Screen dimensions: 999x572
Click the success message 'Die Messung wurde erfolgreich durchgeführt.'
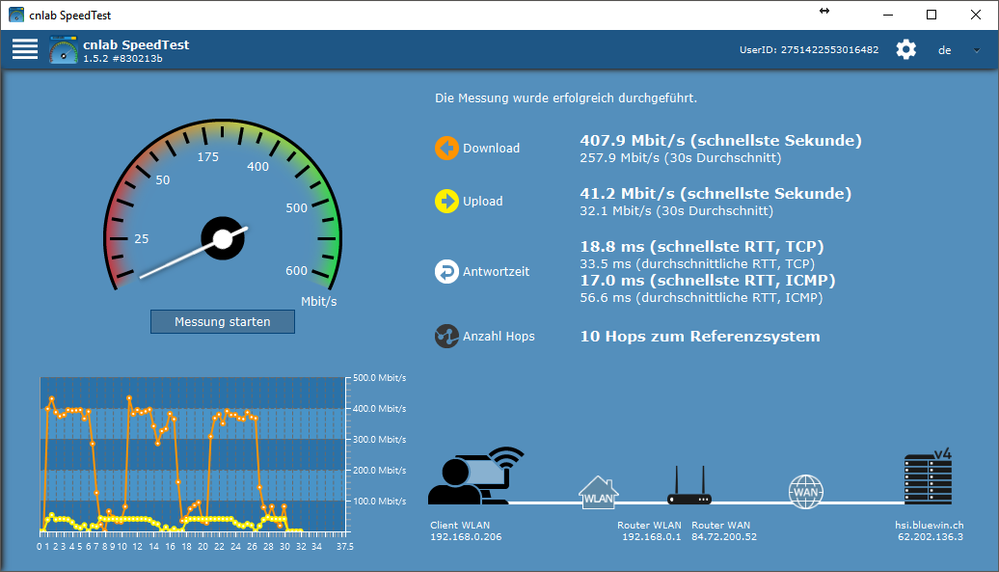566,98
